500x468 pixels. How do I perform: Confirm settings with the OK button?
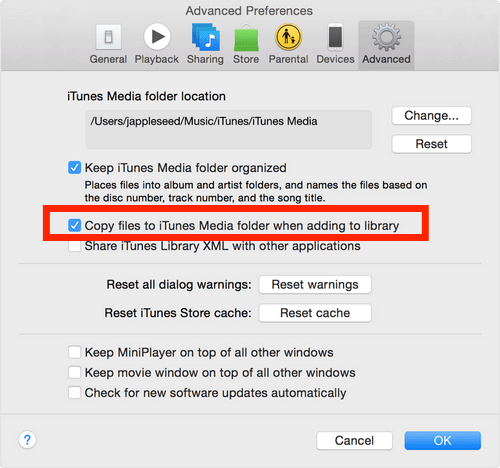443,441
